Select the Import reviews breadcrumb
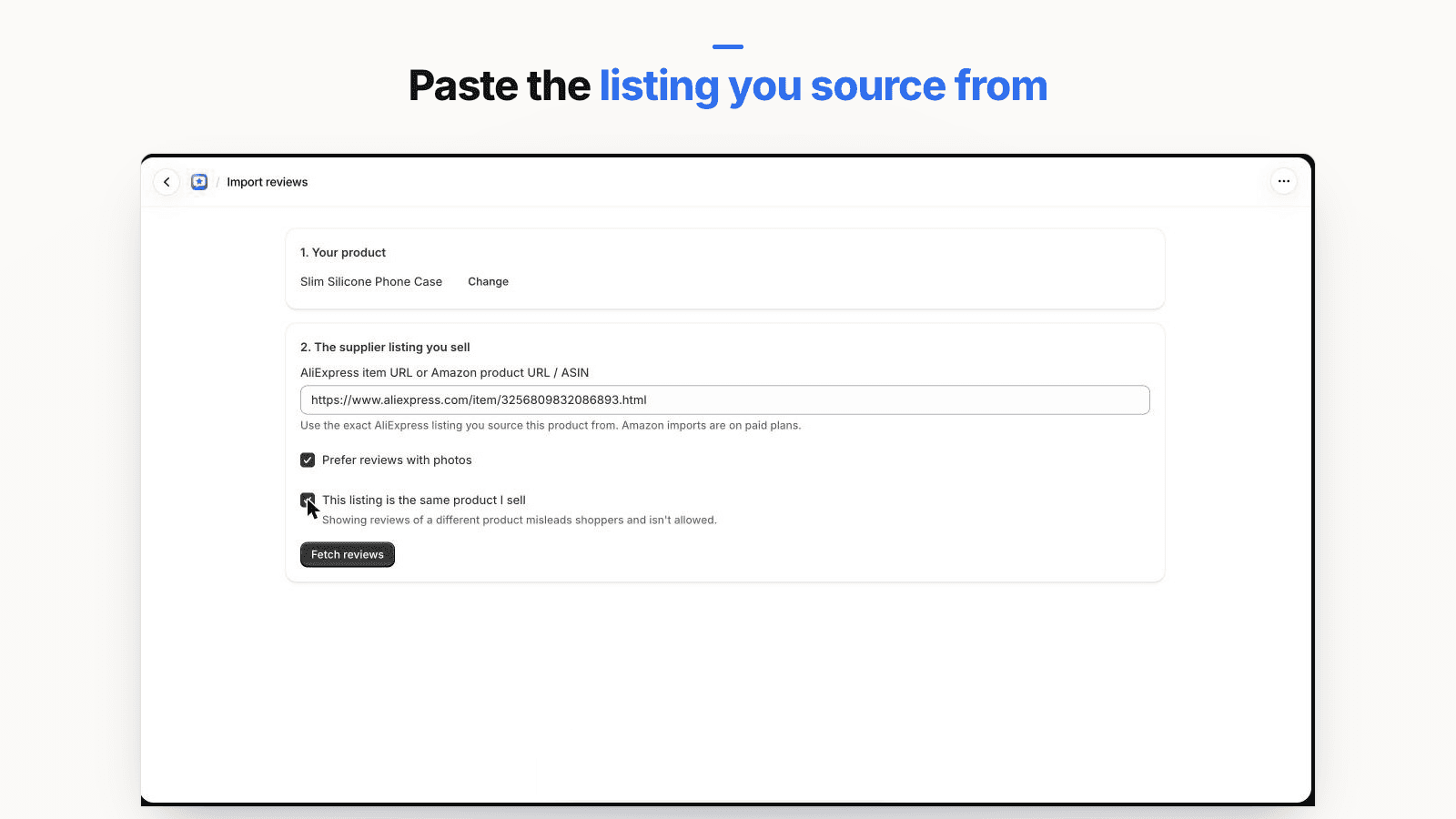Viewport: 1456px width, 819px height. click(x=268, y=182)
